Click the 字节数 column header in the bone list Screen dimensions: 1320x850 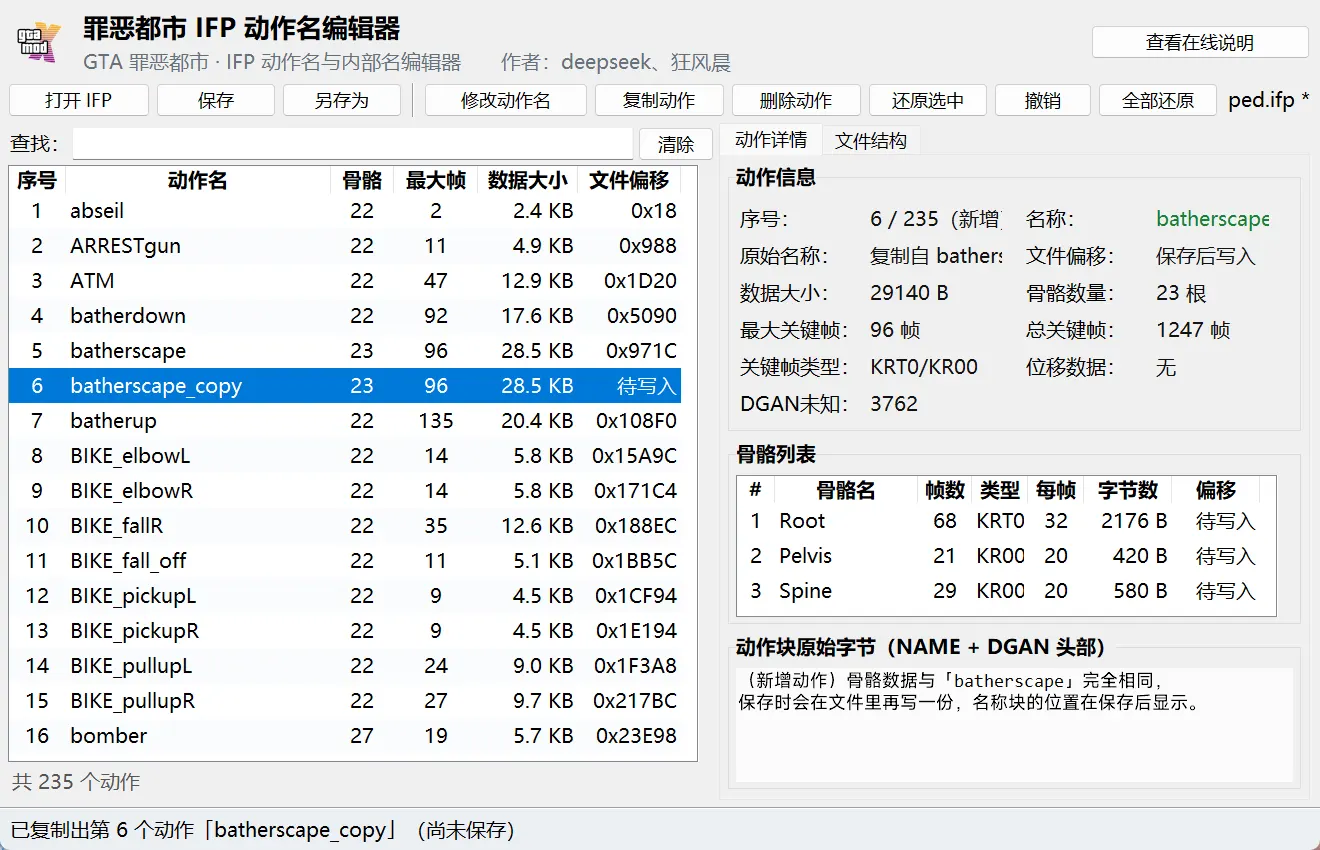click(x=1127, y=490)
